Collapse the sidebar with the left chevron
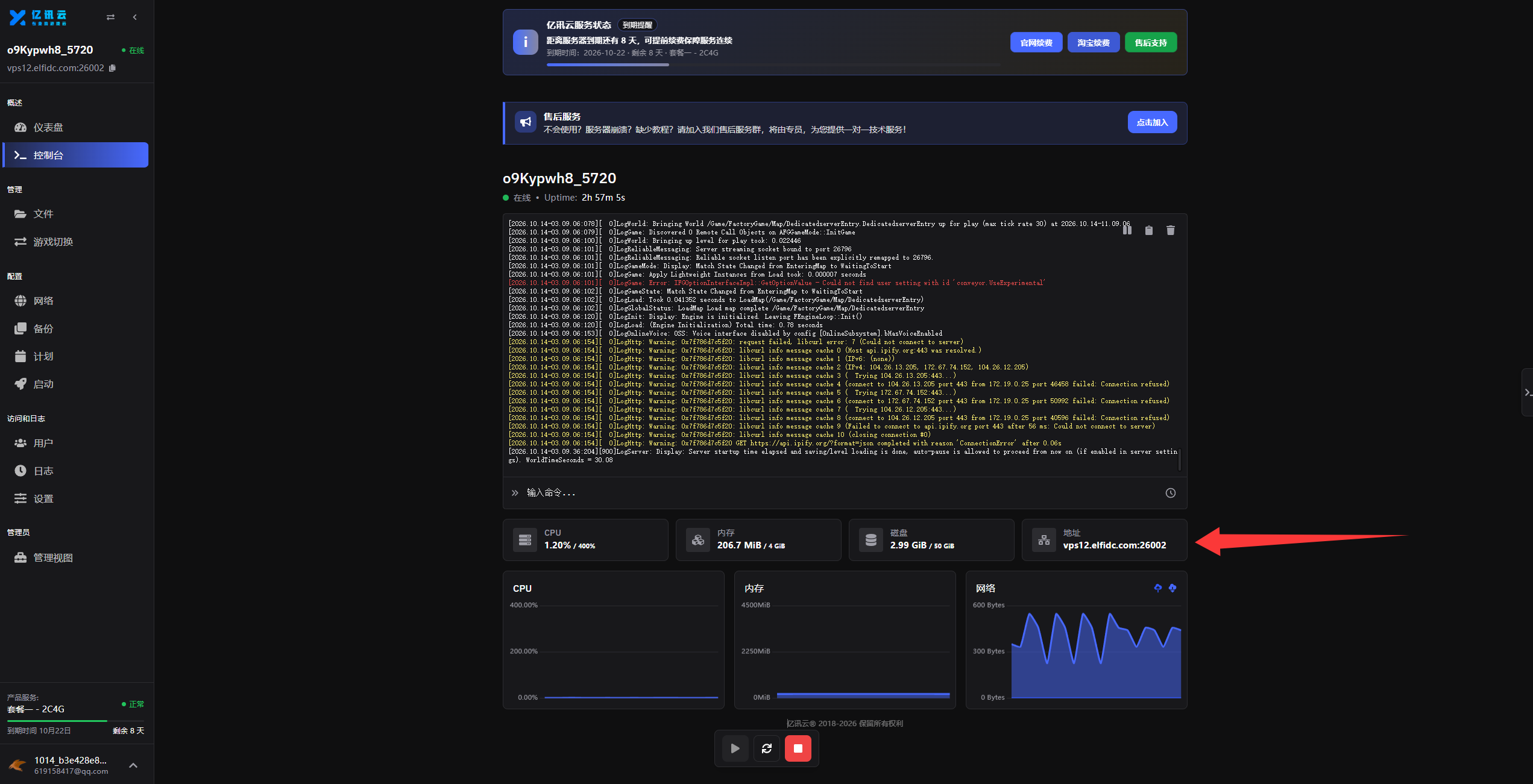Viewport: 1533px width, 784px height. tap(134, 17)
